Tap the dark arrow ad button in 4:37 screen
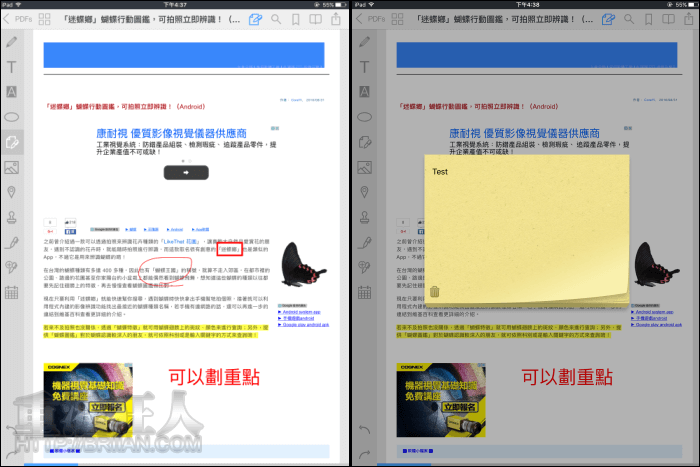The image size is (700, 467). click(182, 172)
